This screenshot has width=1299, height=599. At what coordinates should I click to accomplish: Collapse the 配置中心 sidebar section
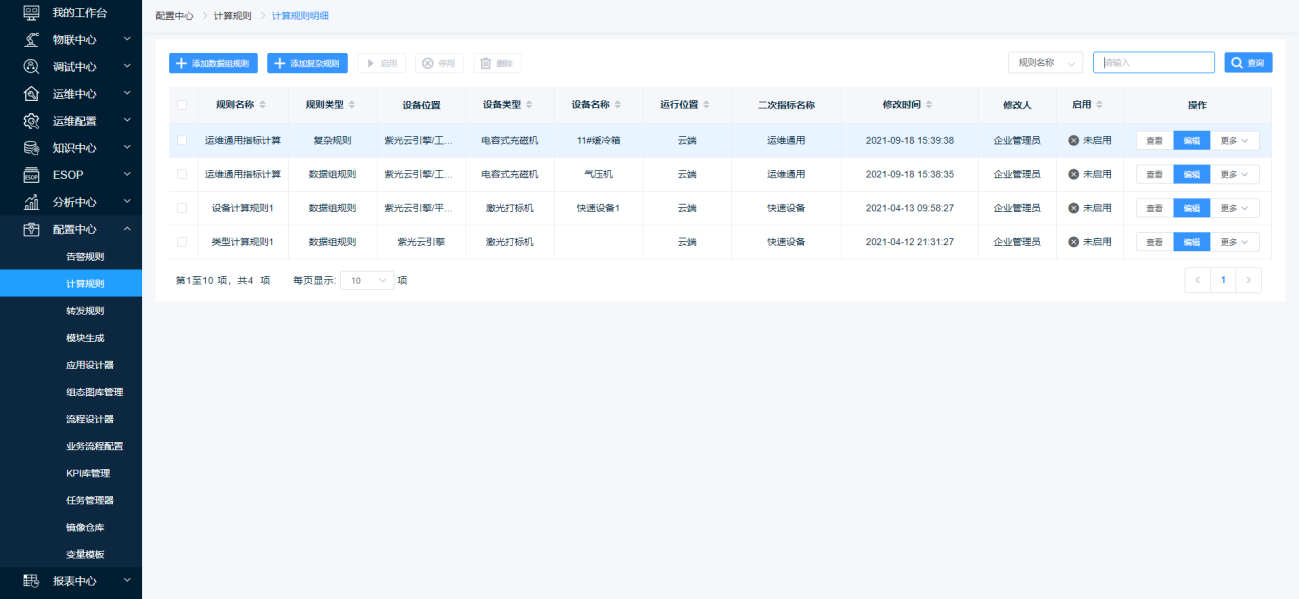(127, 229)
